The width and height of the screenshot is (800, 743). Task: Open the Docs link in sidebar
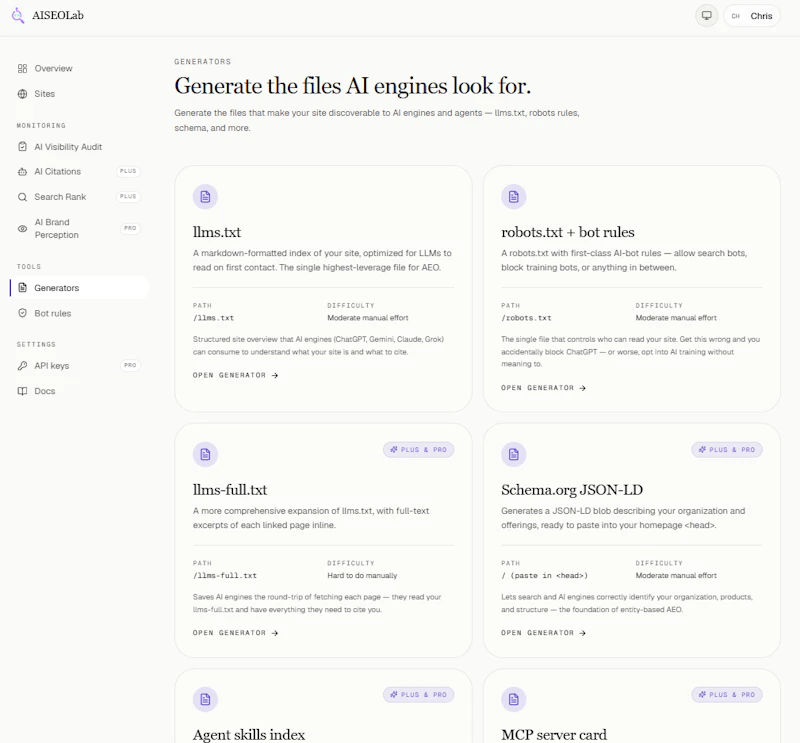(79, 391)
